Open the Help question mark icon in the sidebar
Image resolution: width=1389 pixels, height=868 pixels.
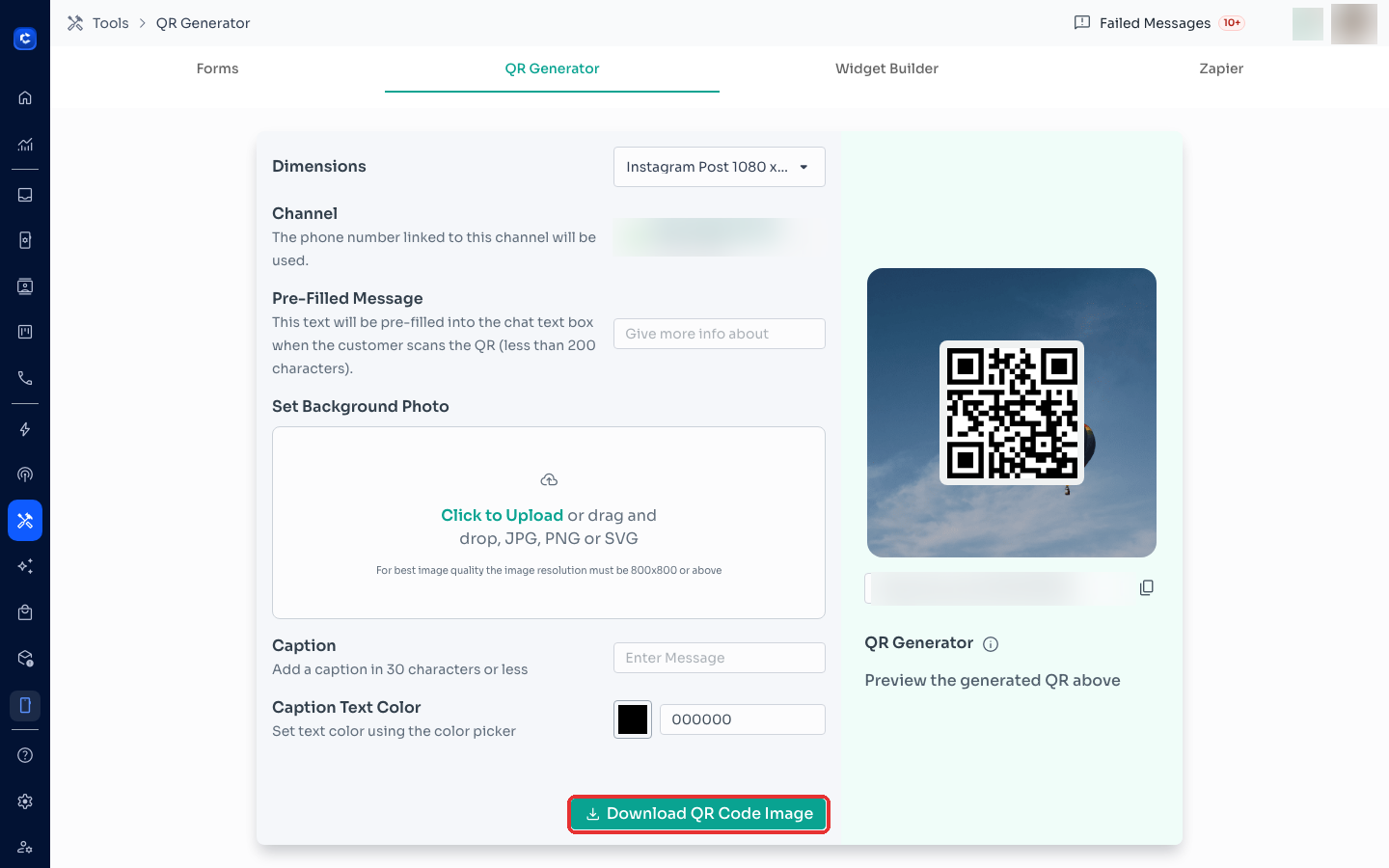click(x=25, y=755)
